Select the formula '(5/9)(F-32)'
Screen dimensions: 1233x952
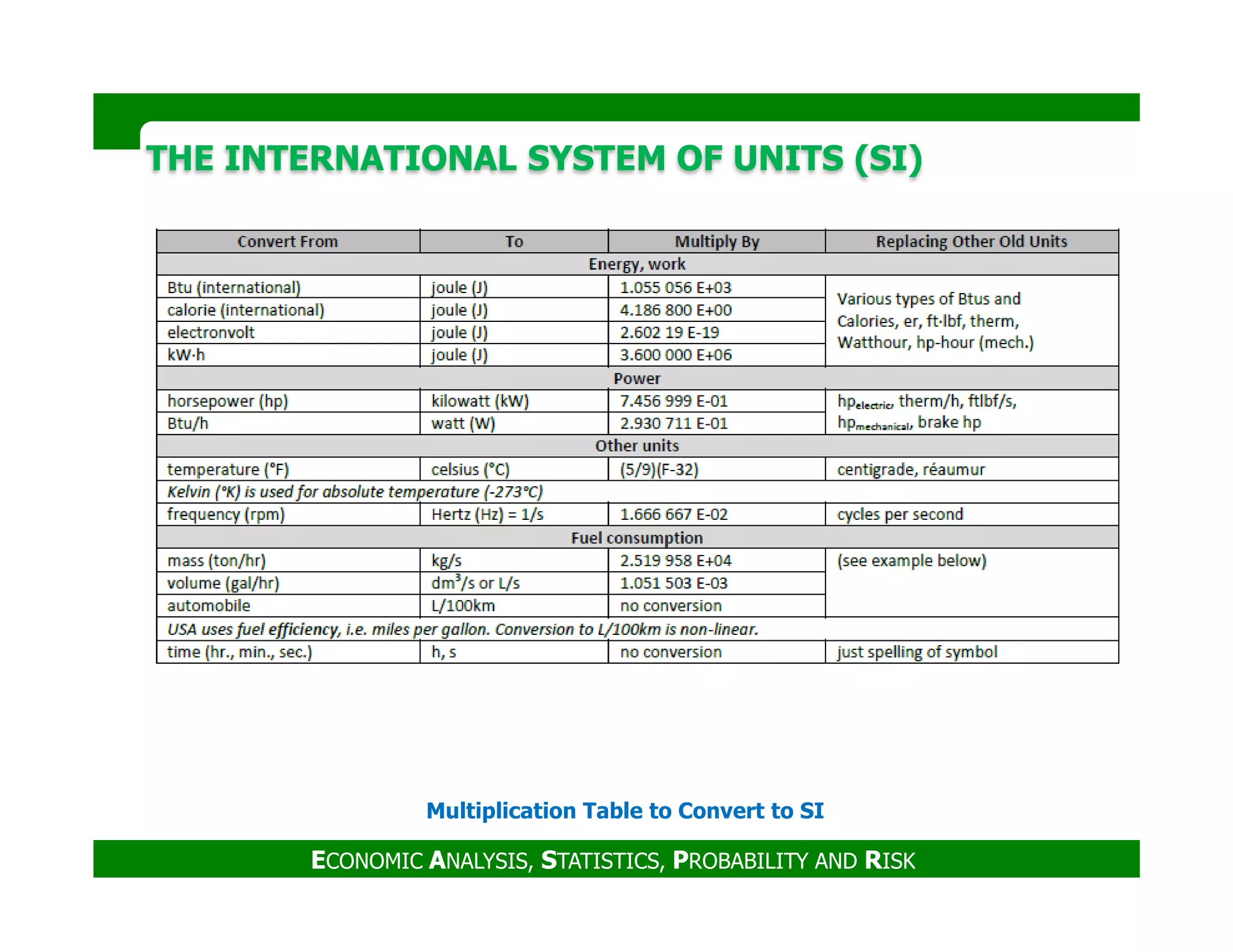659,469
